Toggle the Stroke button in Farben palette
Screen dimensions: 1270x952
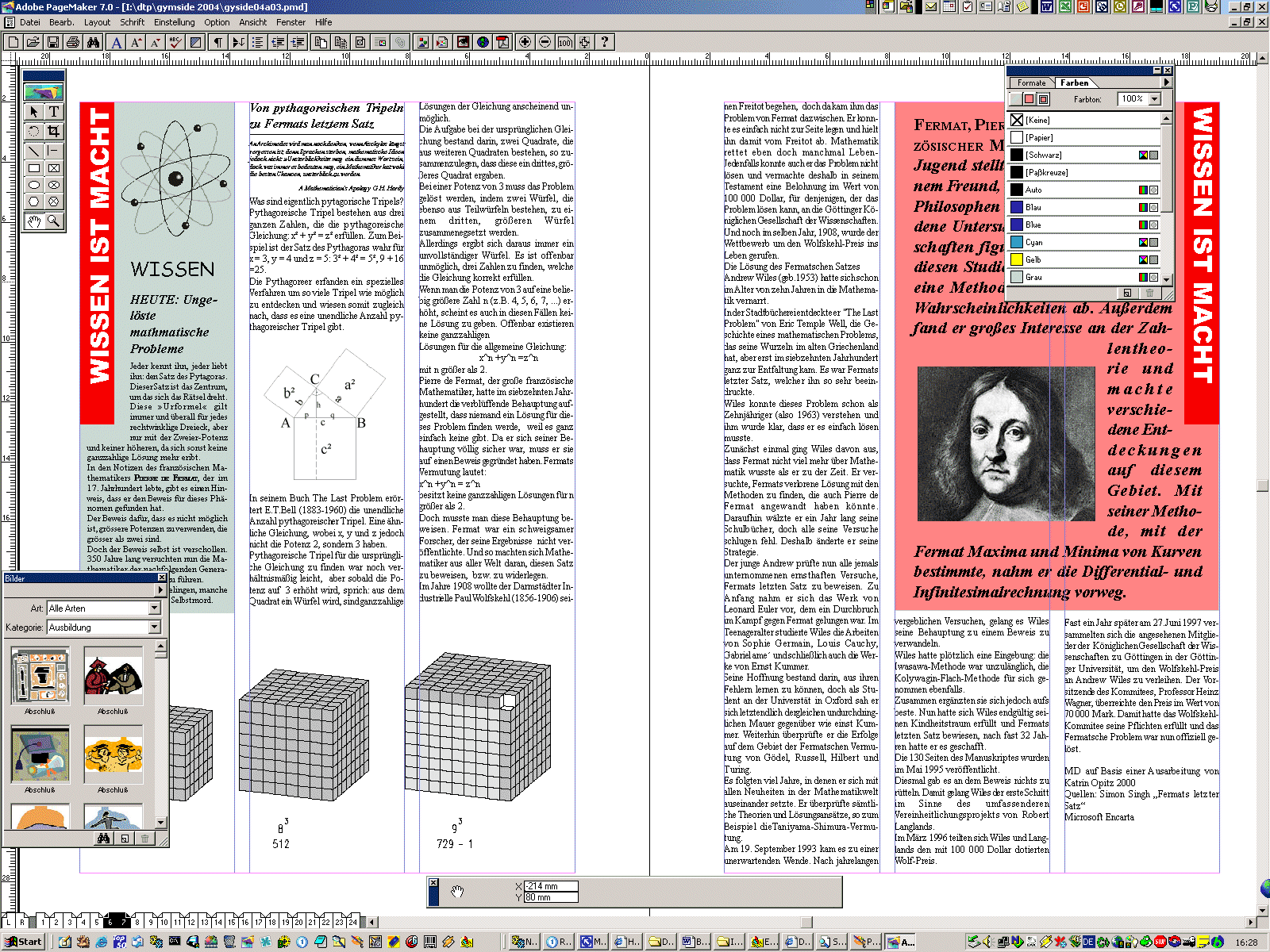point(1015,99)
